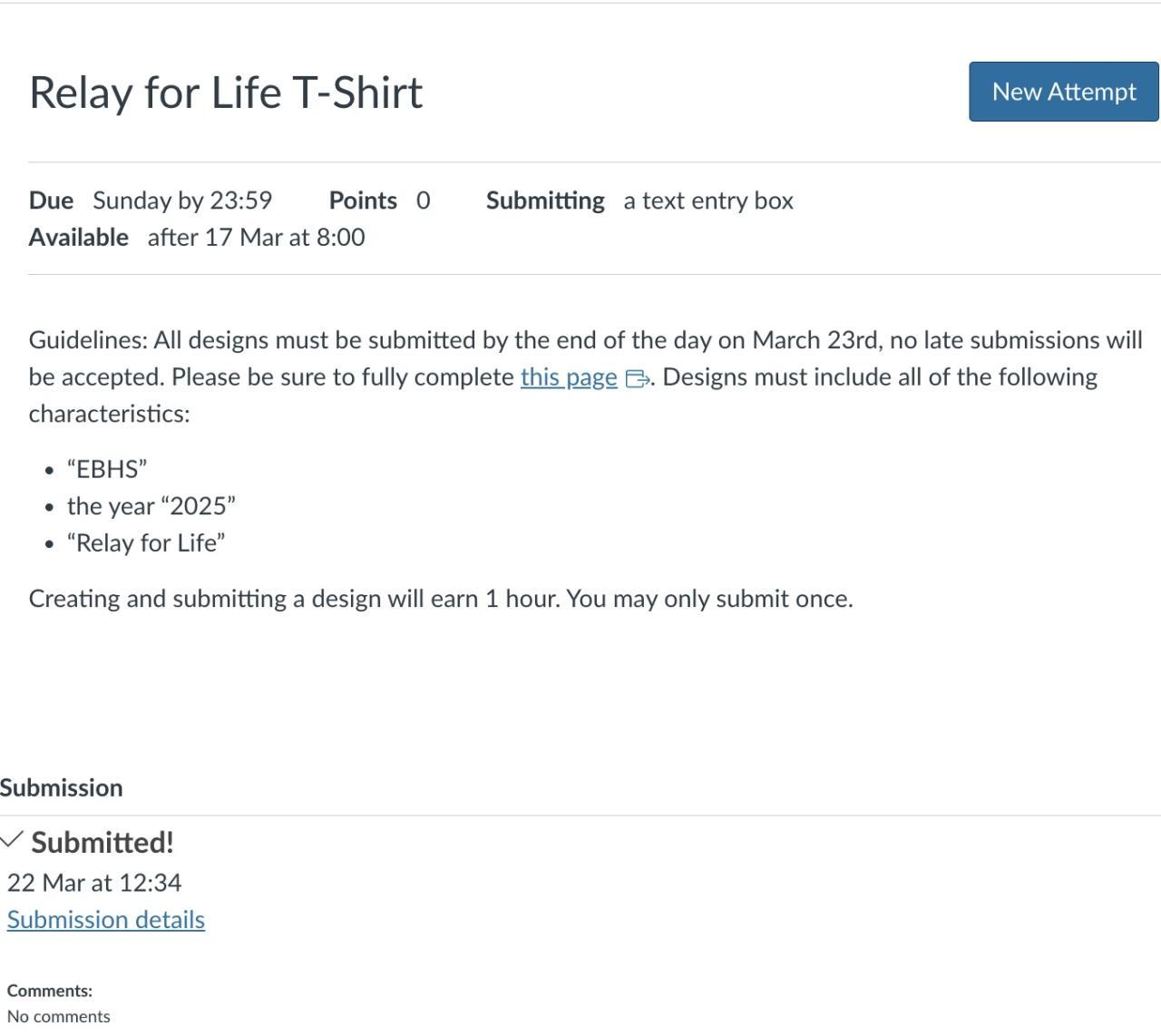Viewport: 1161px width, 1036px height.
Task: Click the "a text entry box" submission type
Action: click(707, 200)
